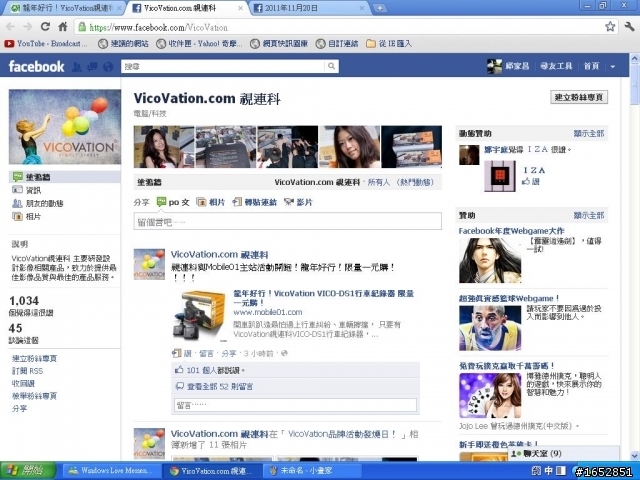Click 查看全部 52 則留言 link
Viewport: 640px width, 480px height.
coord(220,386)
